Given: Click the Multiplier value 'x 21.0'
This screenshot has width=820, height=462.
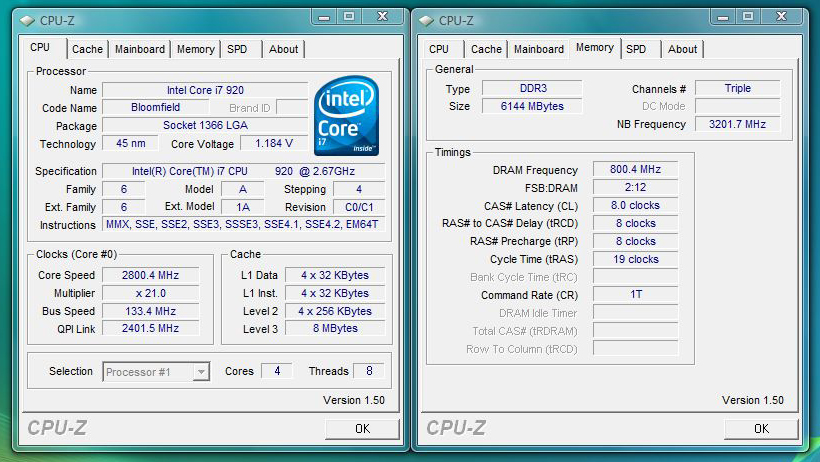Looking at the screenshot, I should 151,293.
